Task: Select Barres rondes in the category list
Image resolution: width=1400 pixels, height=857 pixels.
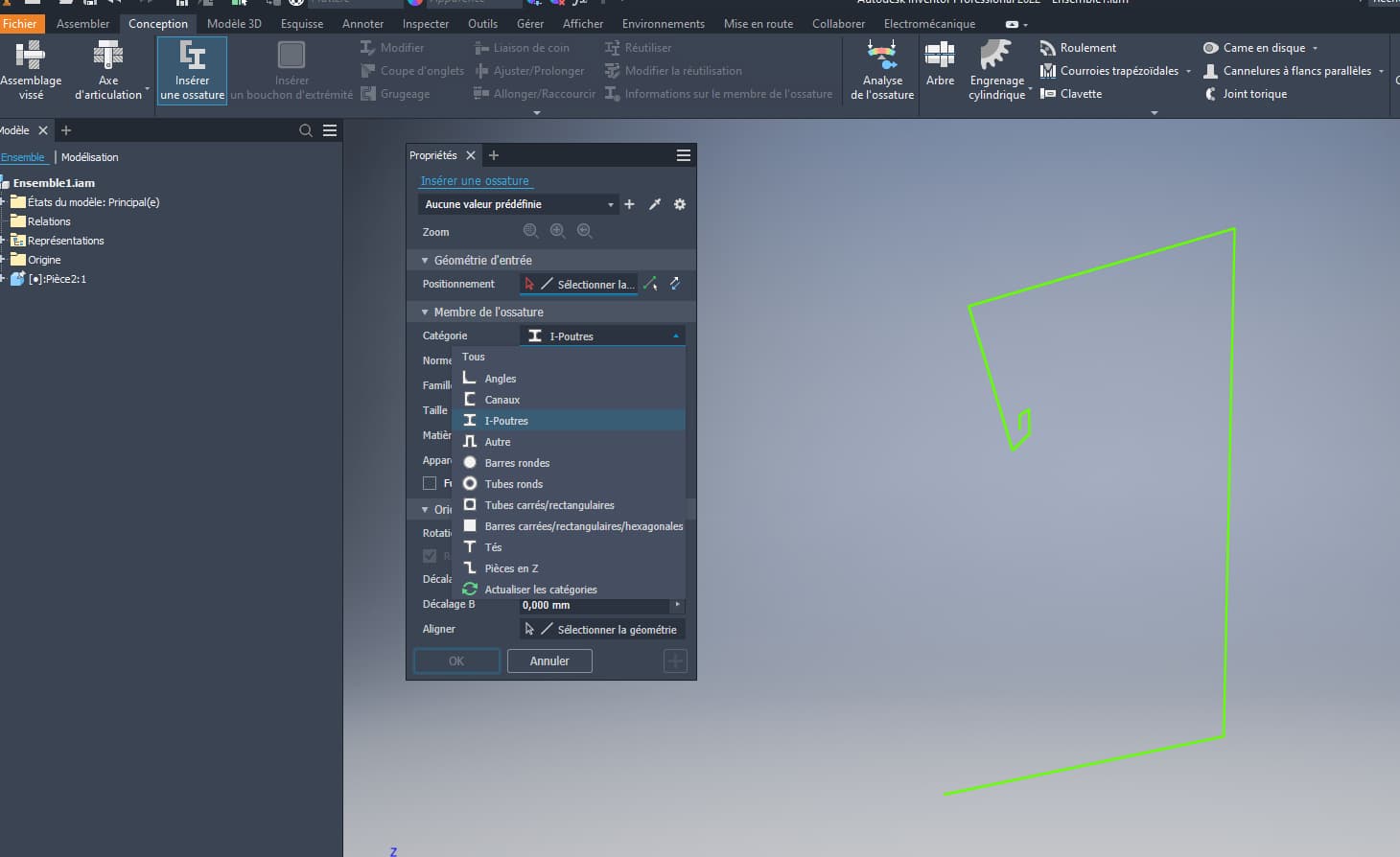Action: click(x=517, y=463)
